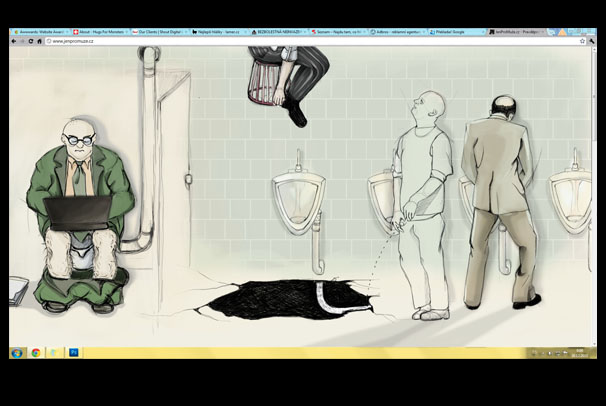
Task: Click the laptop on the seated man's lap
Action: click(77, 213)
